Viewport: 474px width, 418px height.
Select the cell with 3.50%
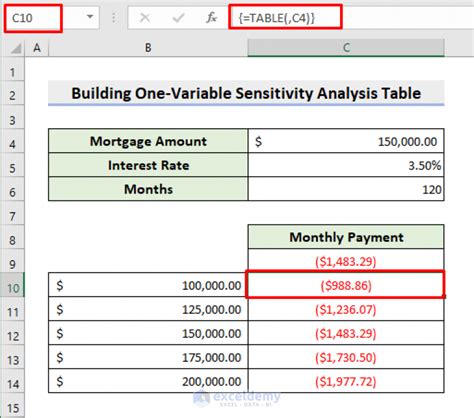point(346,165)
